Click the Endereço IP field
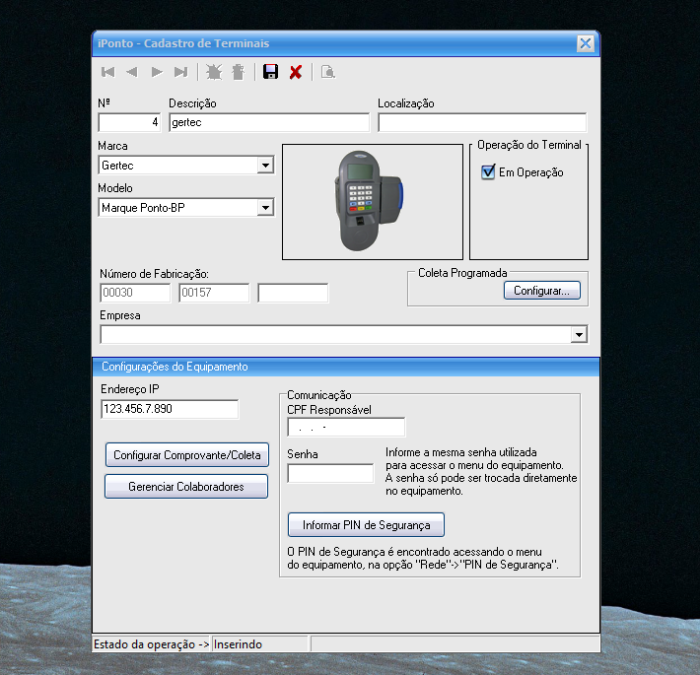700x675 pixels. (169, 409)
